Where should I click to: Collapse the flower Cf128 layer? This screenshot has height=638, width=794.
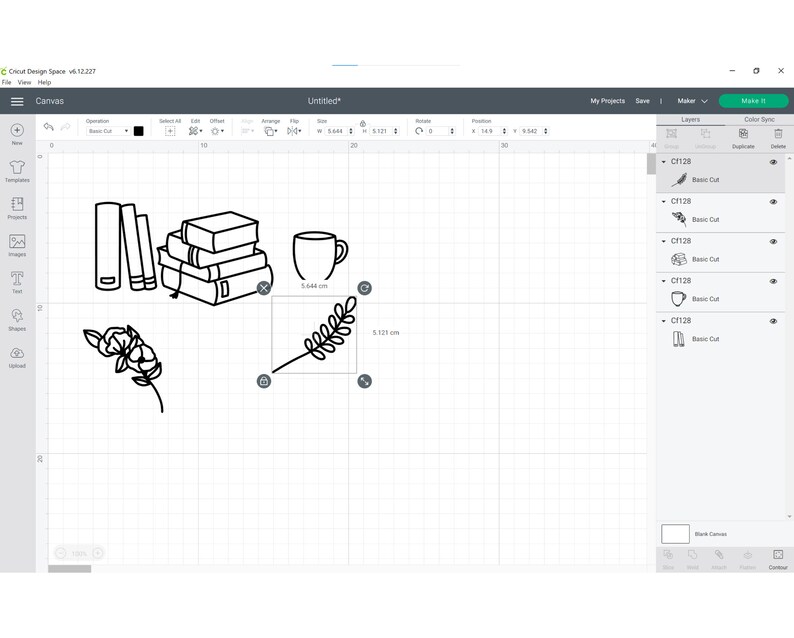[664, 202]
